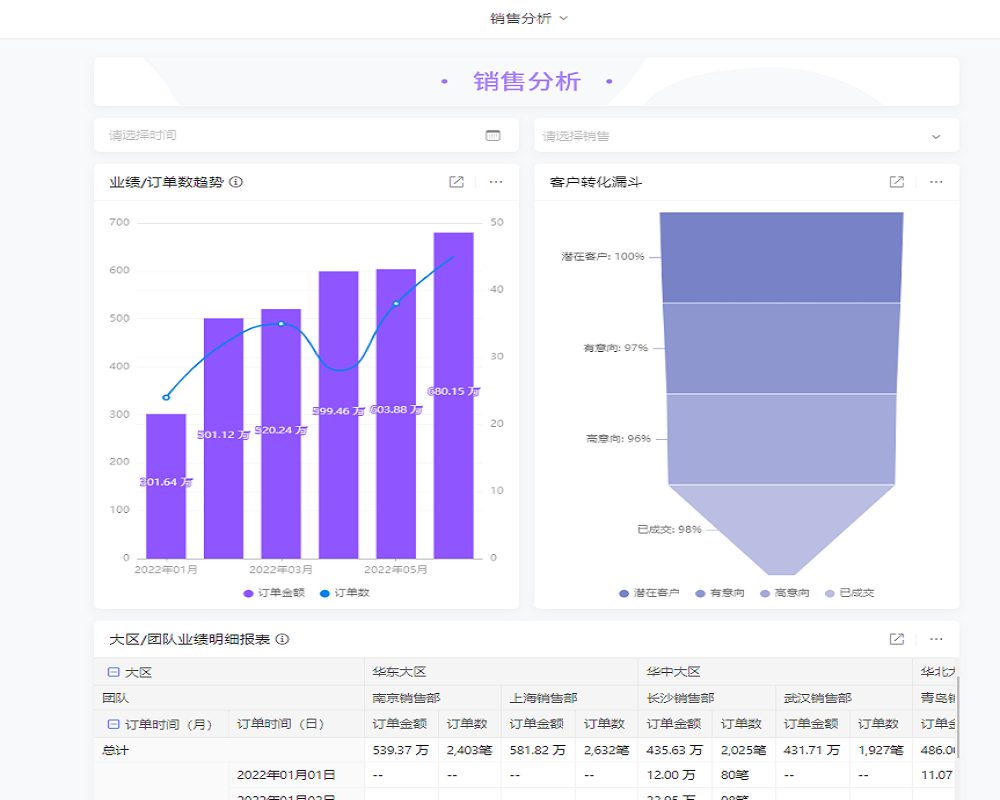Viewport: 1000px width, 800px height.
Task: Click the more options icon on 客户转化漏斗 card
Action: point(936,182)
